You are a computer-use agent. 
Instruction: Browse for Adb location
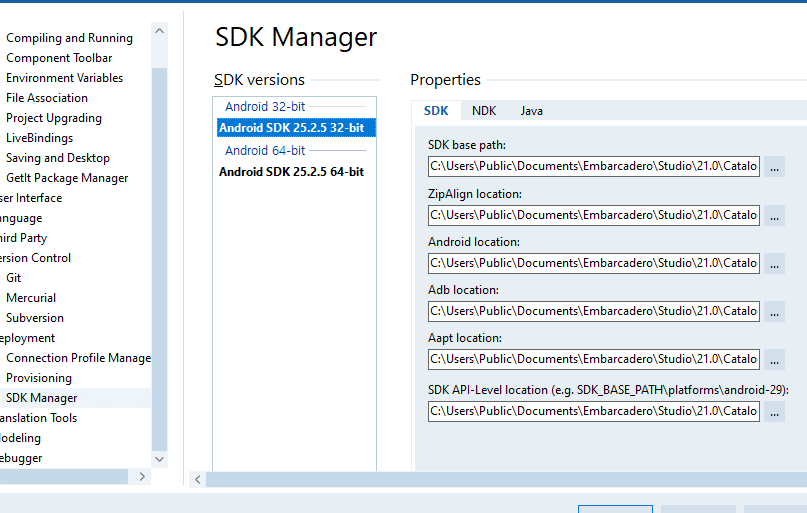[x=774, y=312]
